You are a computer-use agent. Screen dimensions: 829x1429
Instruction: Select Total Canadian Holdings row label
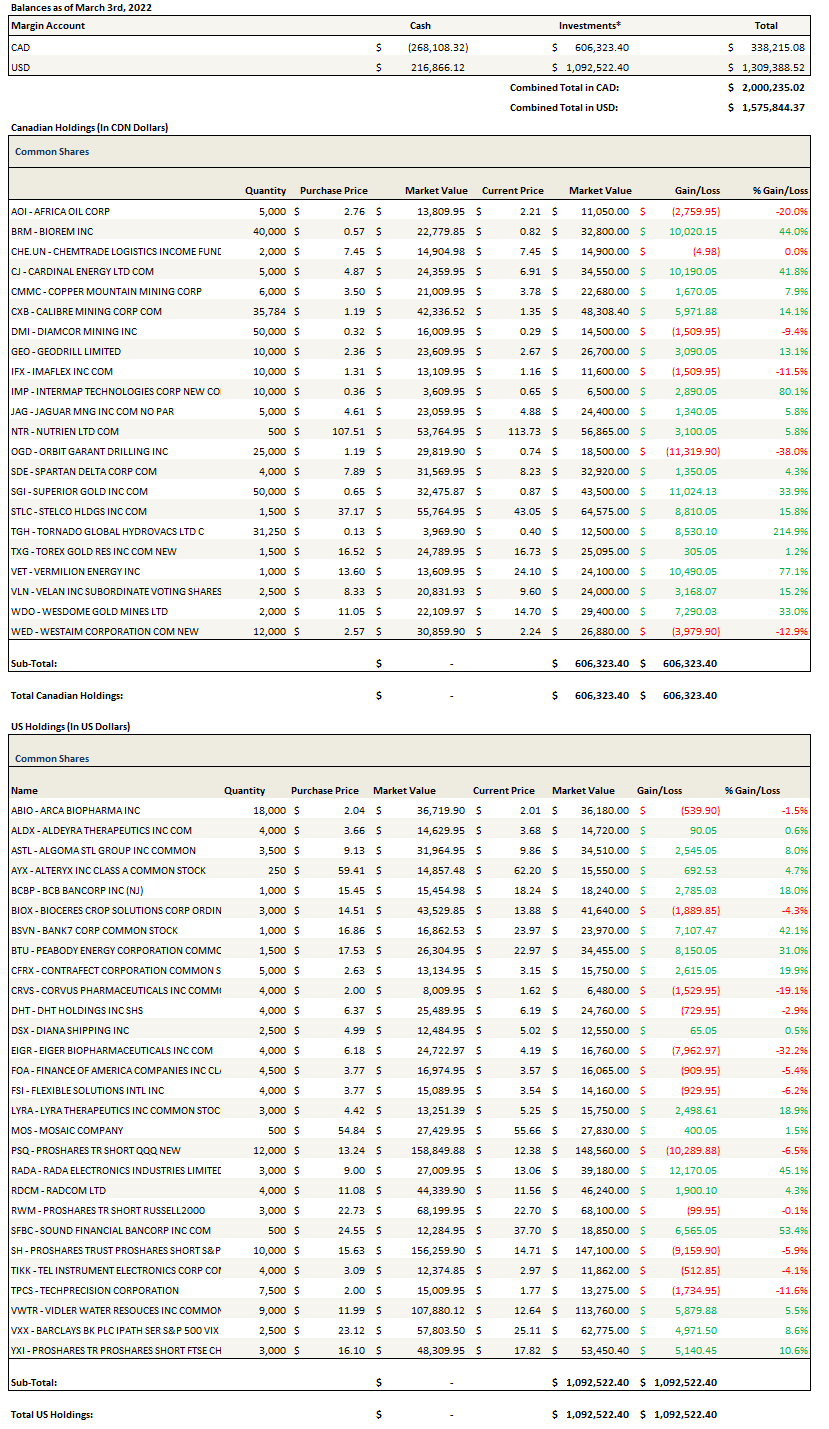pos(66,695)
